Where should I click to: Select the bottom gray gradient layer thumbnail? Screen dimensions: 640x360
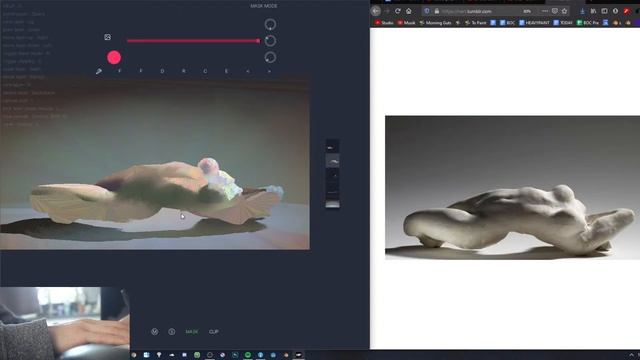(x=333, y=204)
